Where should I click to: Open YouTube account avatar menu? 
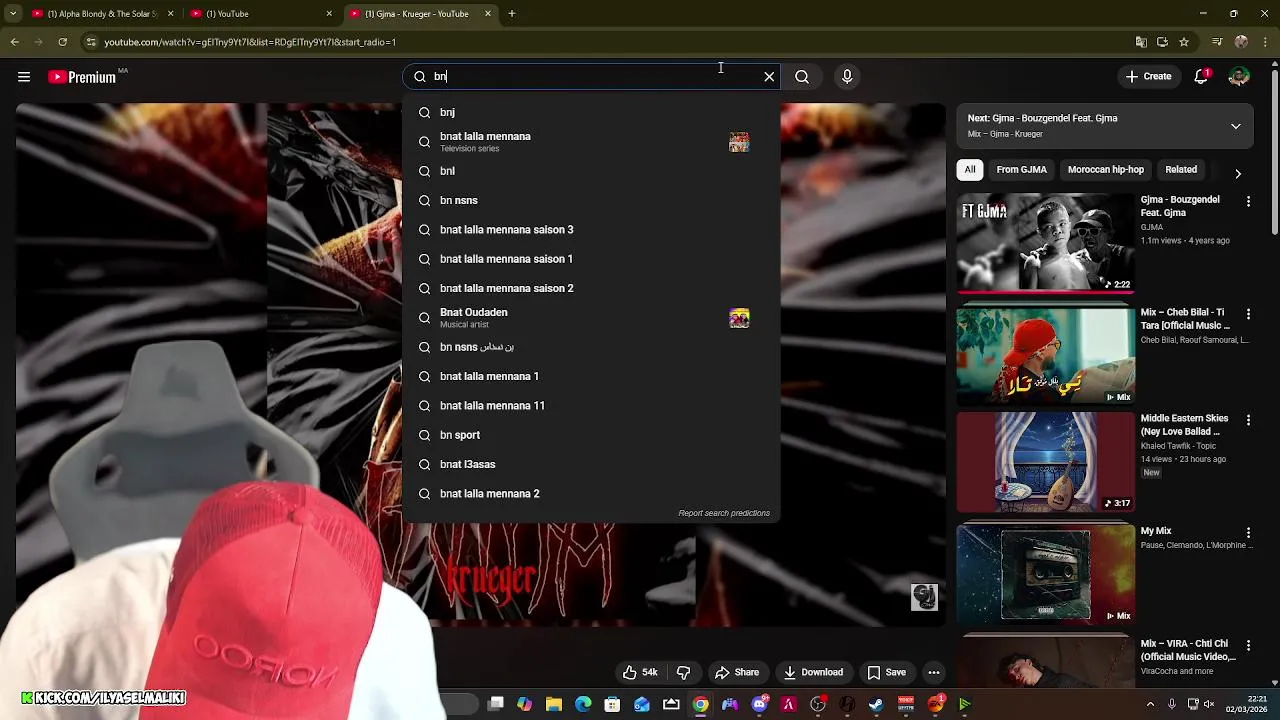point(1239,77)
